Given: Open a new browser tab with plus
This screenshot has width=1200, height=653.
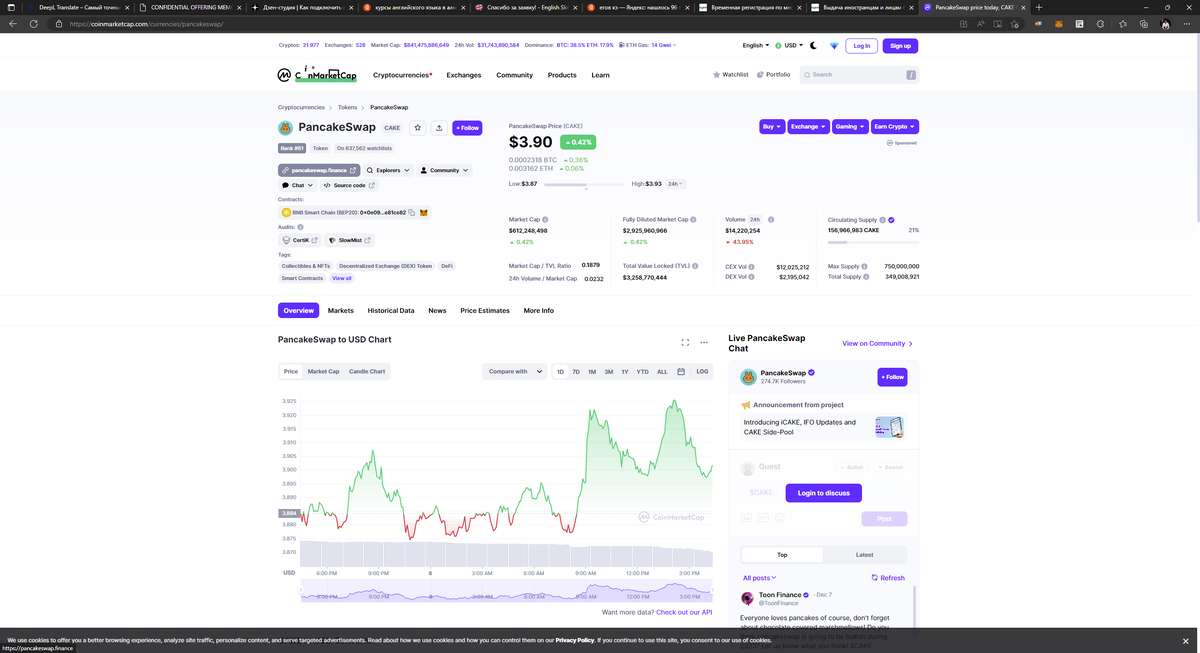Looking at the screenshot, I should [1039, 7].
